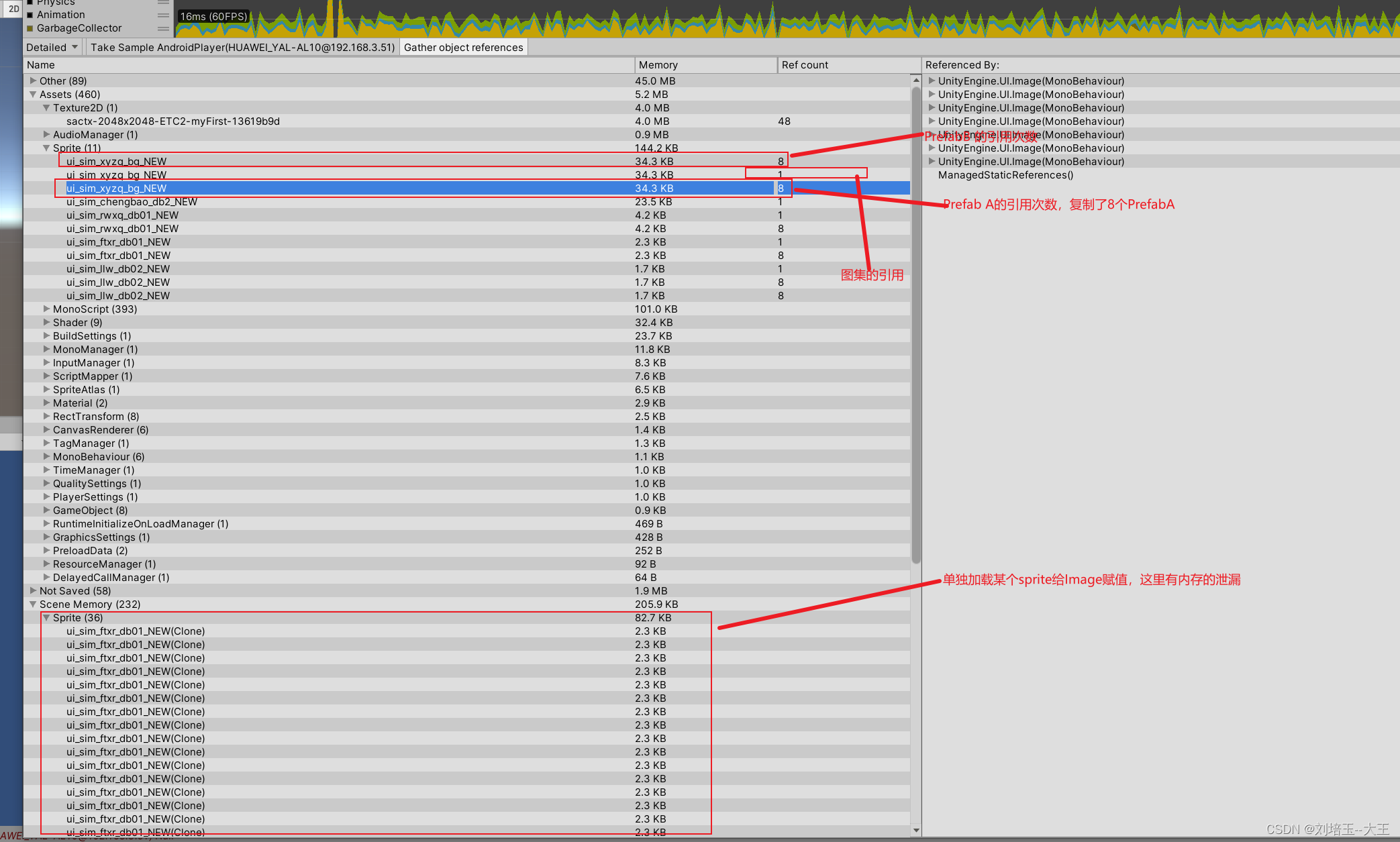Collapse the Texture2D (1) node
The height and width of the screenshot is (842, 1400).
pyautogui.click(x=46, y=108)
